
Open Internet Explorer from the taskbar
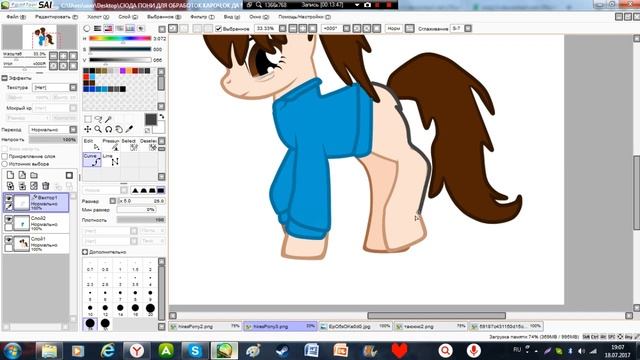coord(108,351)
